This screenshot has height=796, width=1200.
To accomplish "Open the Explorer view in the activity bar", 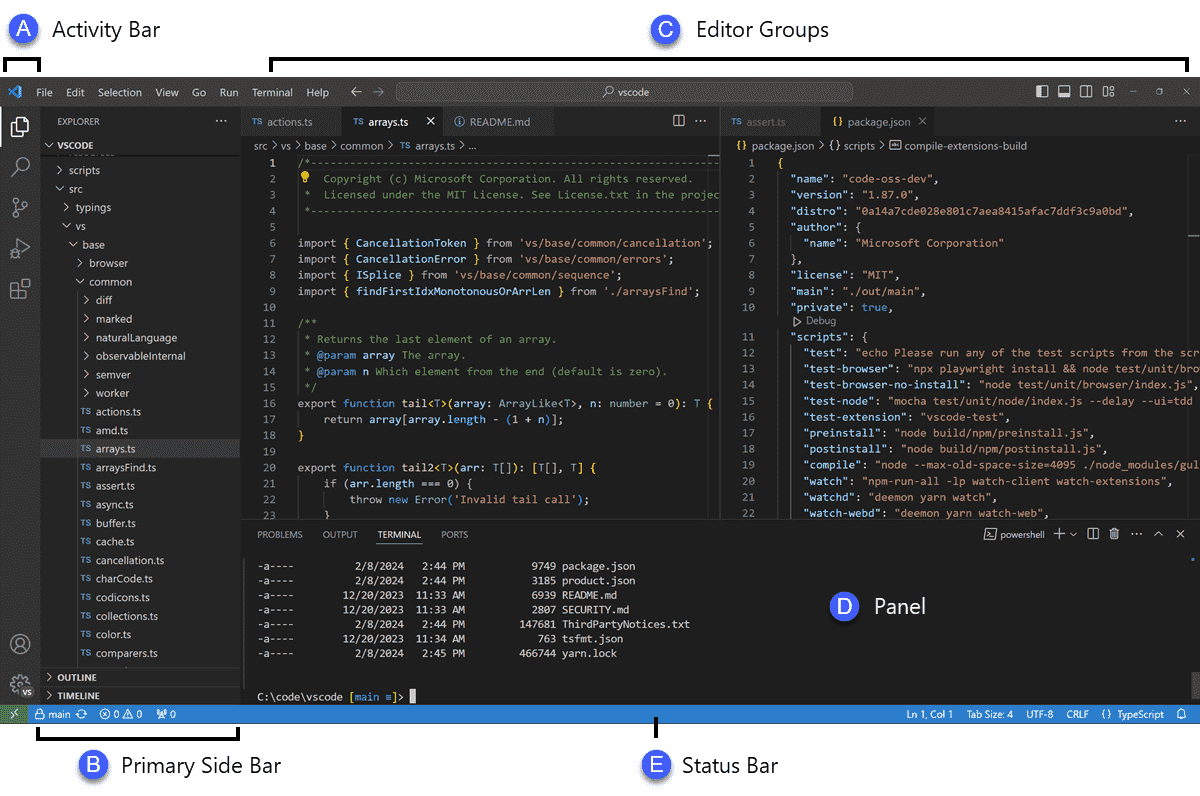I will (x=19, y=127).
